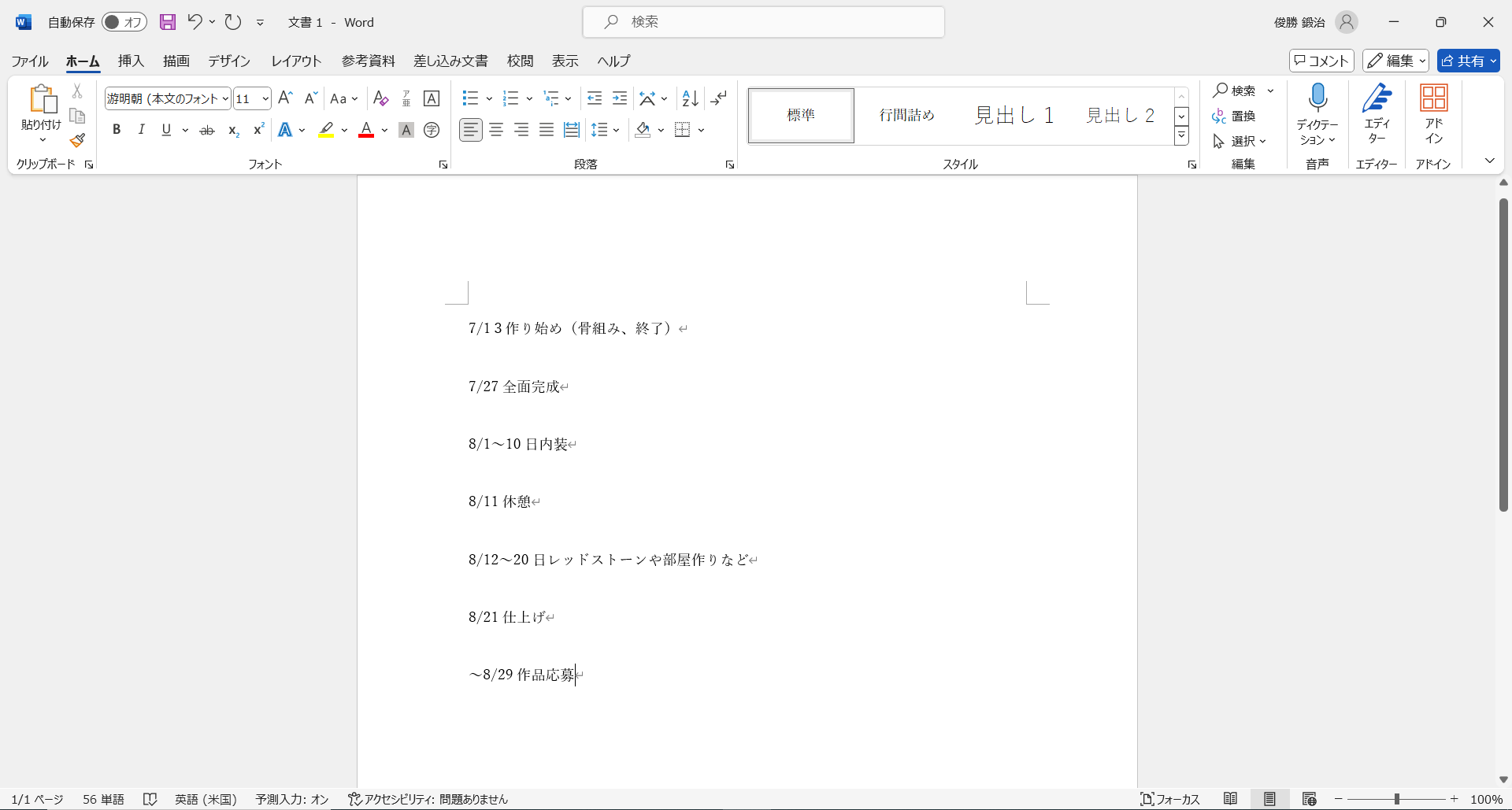Switch to the 参考資料 tab
The image size is (1512, 810).
click(x=369, y=61)
